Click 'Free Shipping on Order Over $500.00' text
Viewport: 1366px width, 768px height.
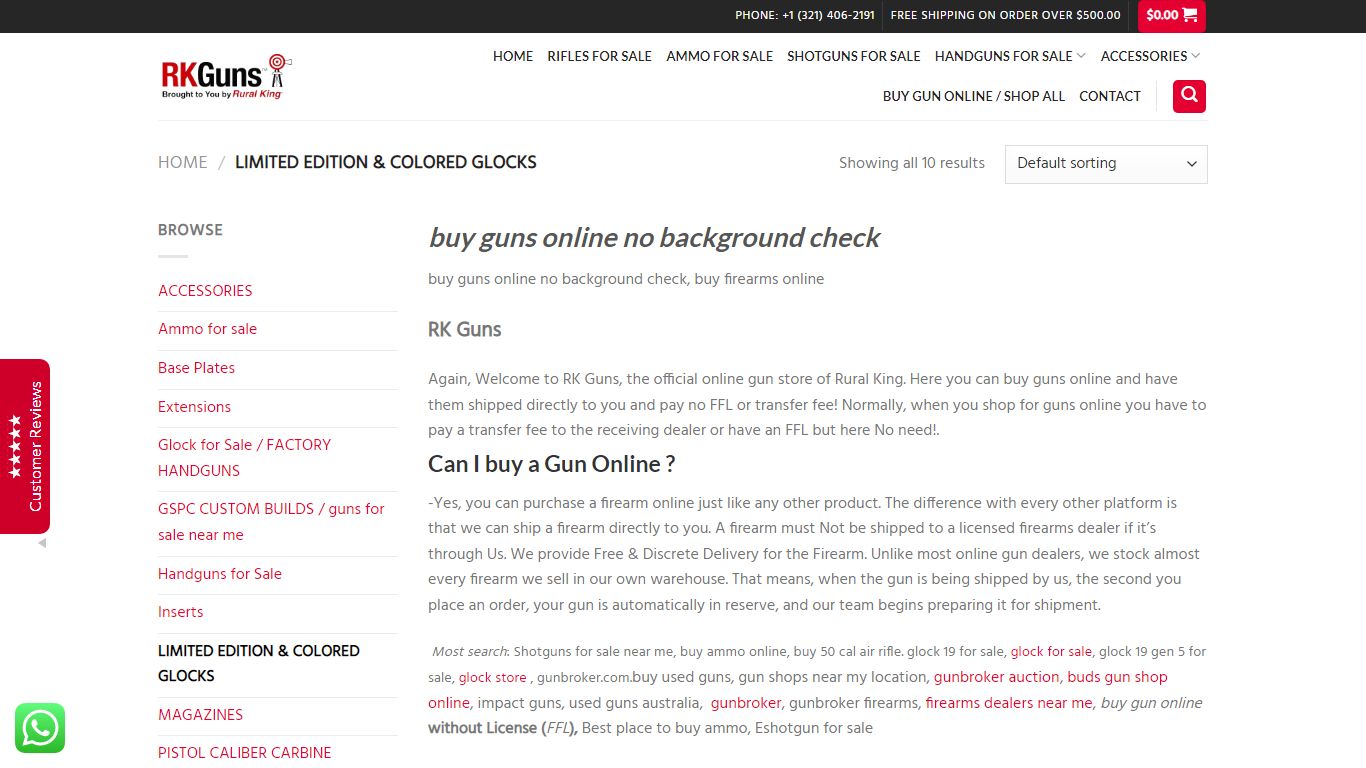pyautogui.click(x=1005, y=15)
